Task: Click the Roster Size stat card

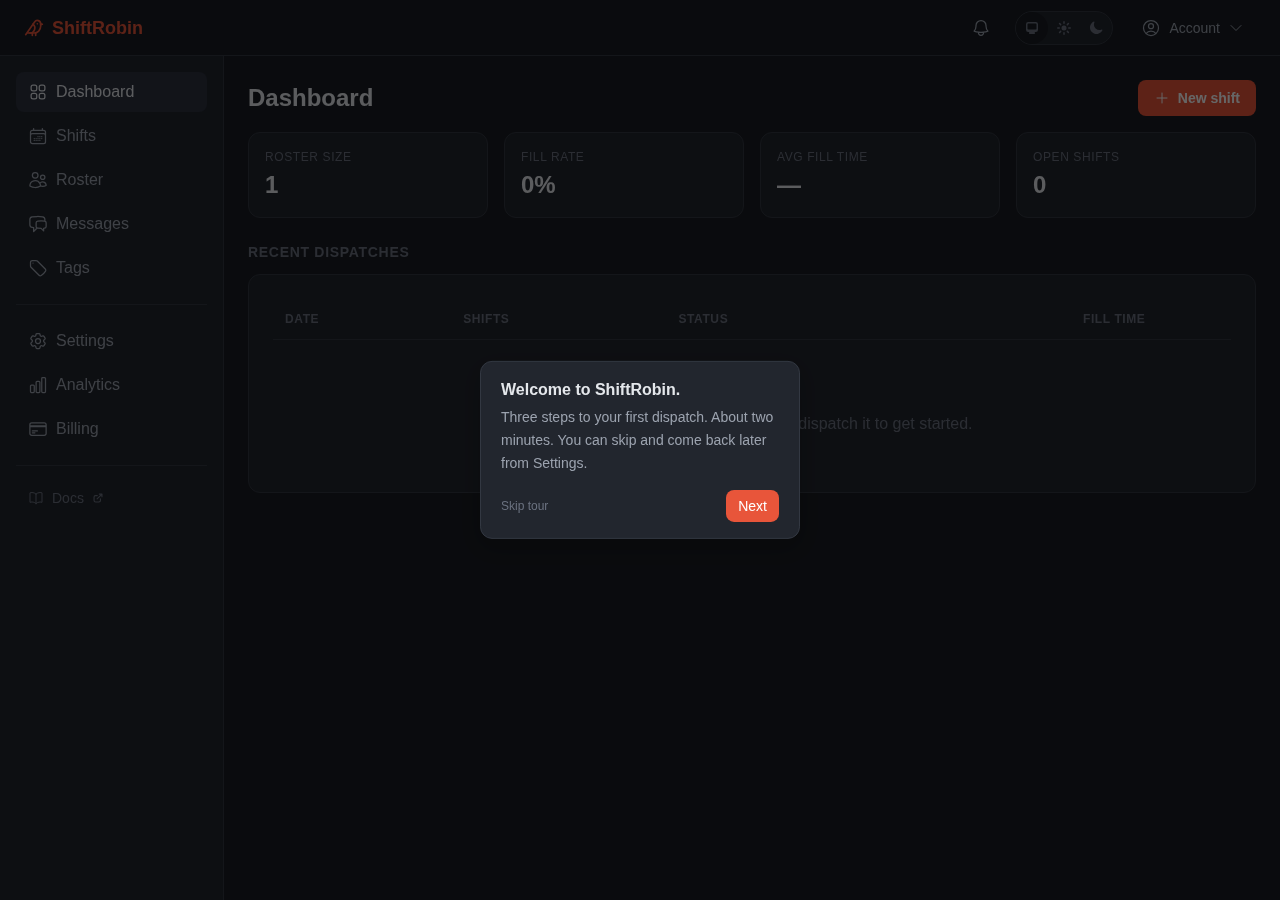Action: [x=368, y=175]
